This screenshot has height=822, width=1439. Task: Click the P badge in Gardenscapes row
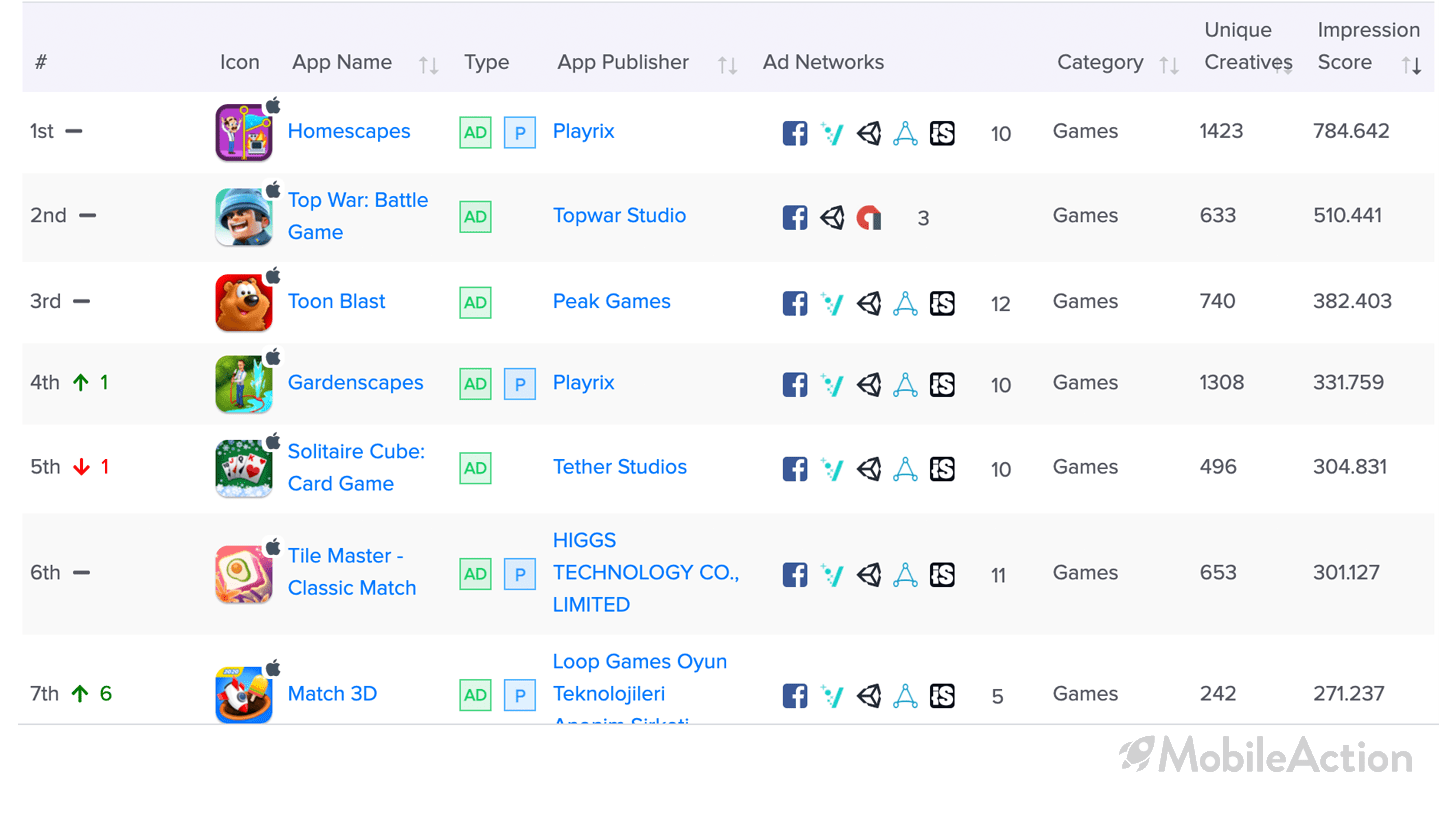[520, 383]
